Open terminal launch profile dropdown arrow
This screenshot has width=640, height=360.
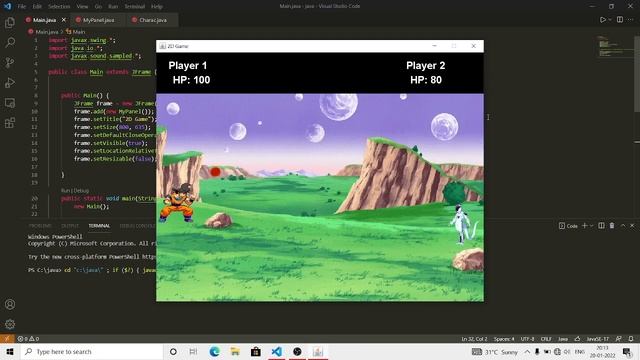[591, 226]
